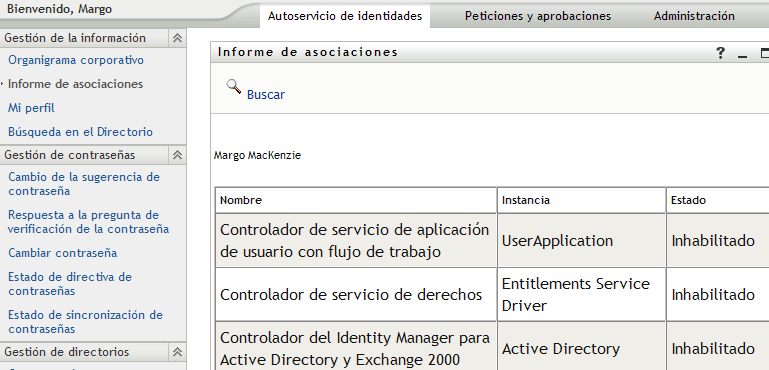Open Búsqueda en el Directorio
The height and width of the screenshot is (370, 769).
(x=80, y=132)
